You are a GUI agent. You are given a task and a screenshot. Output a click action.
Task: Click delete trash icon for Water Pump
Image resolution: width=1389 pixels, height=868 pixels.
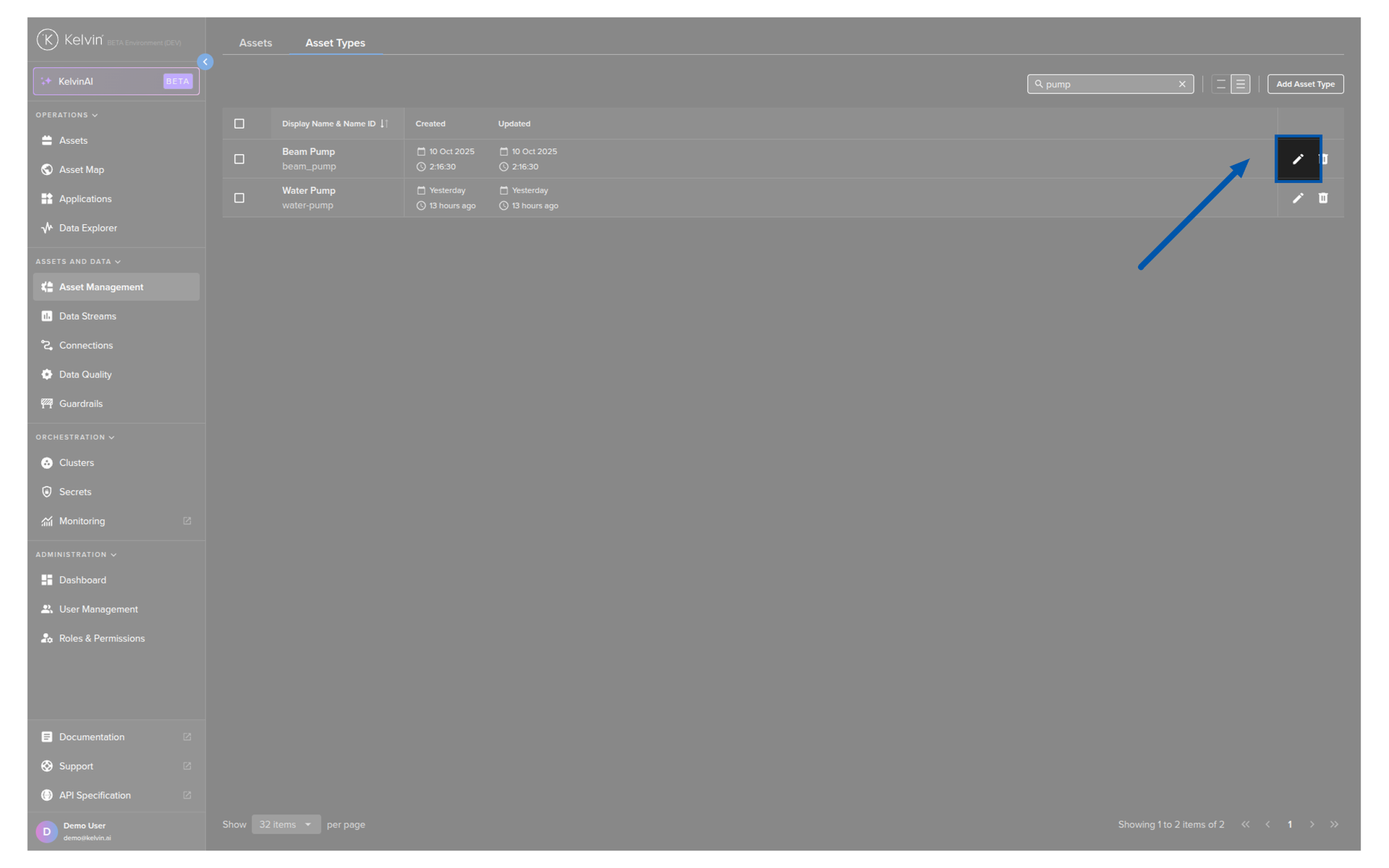[1322, 198]
